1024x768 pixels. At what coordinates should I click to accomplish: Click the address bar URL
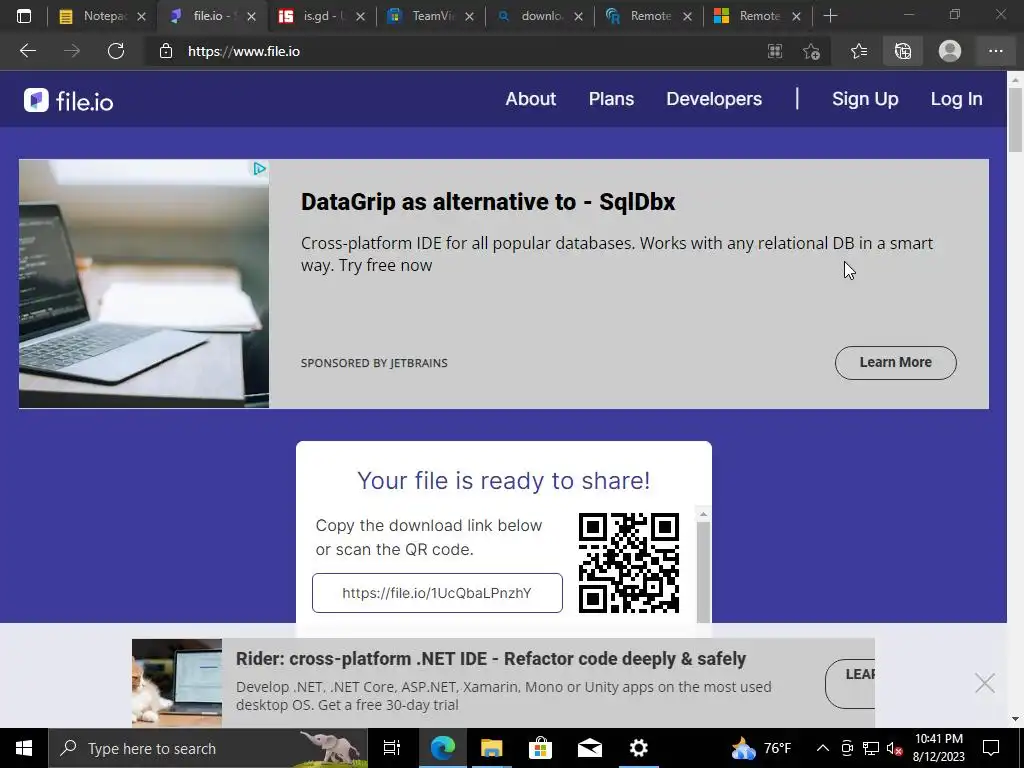(244, 51)
